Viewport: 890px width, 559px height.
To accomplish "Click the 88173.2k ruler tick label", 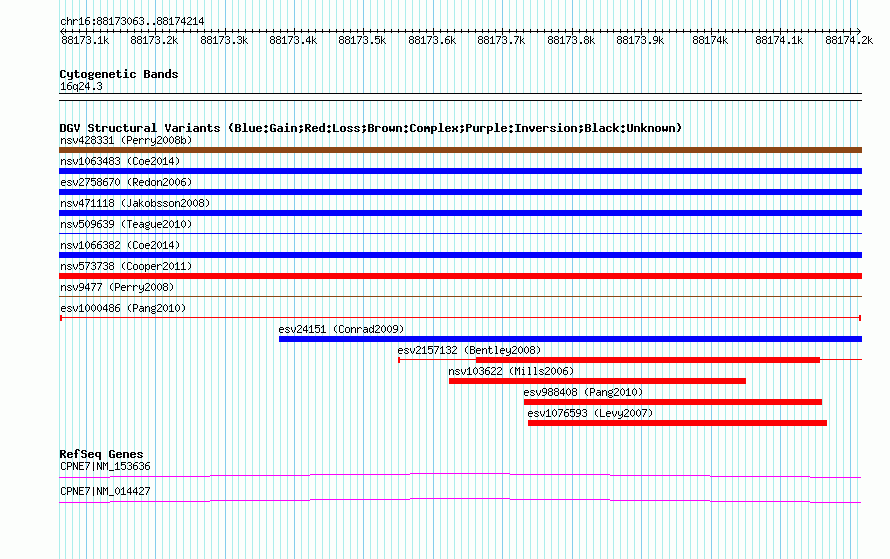I will pos(154,40).
